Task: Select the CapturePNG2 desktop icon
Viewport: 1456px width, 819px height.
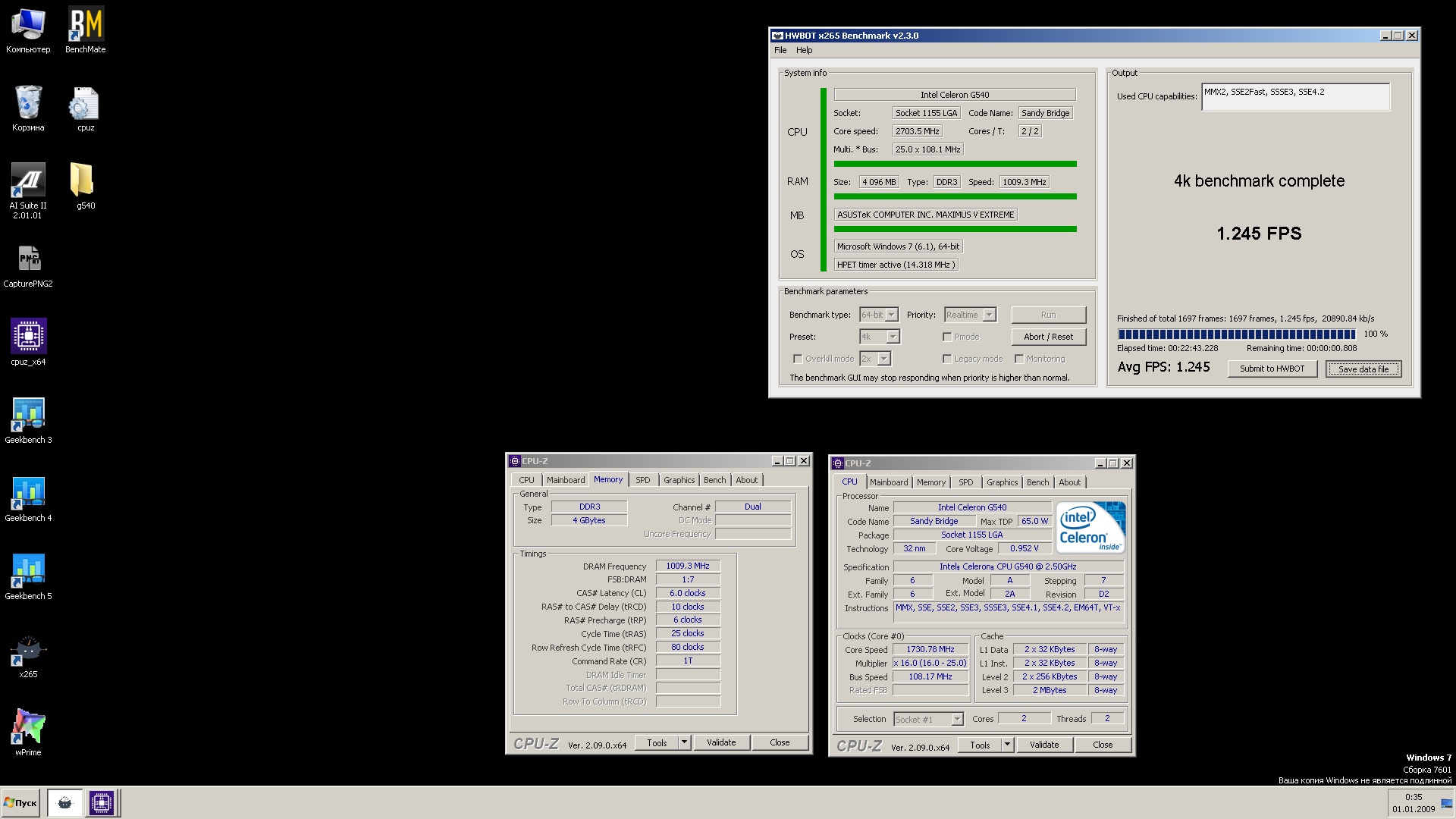Action: 28,266
